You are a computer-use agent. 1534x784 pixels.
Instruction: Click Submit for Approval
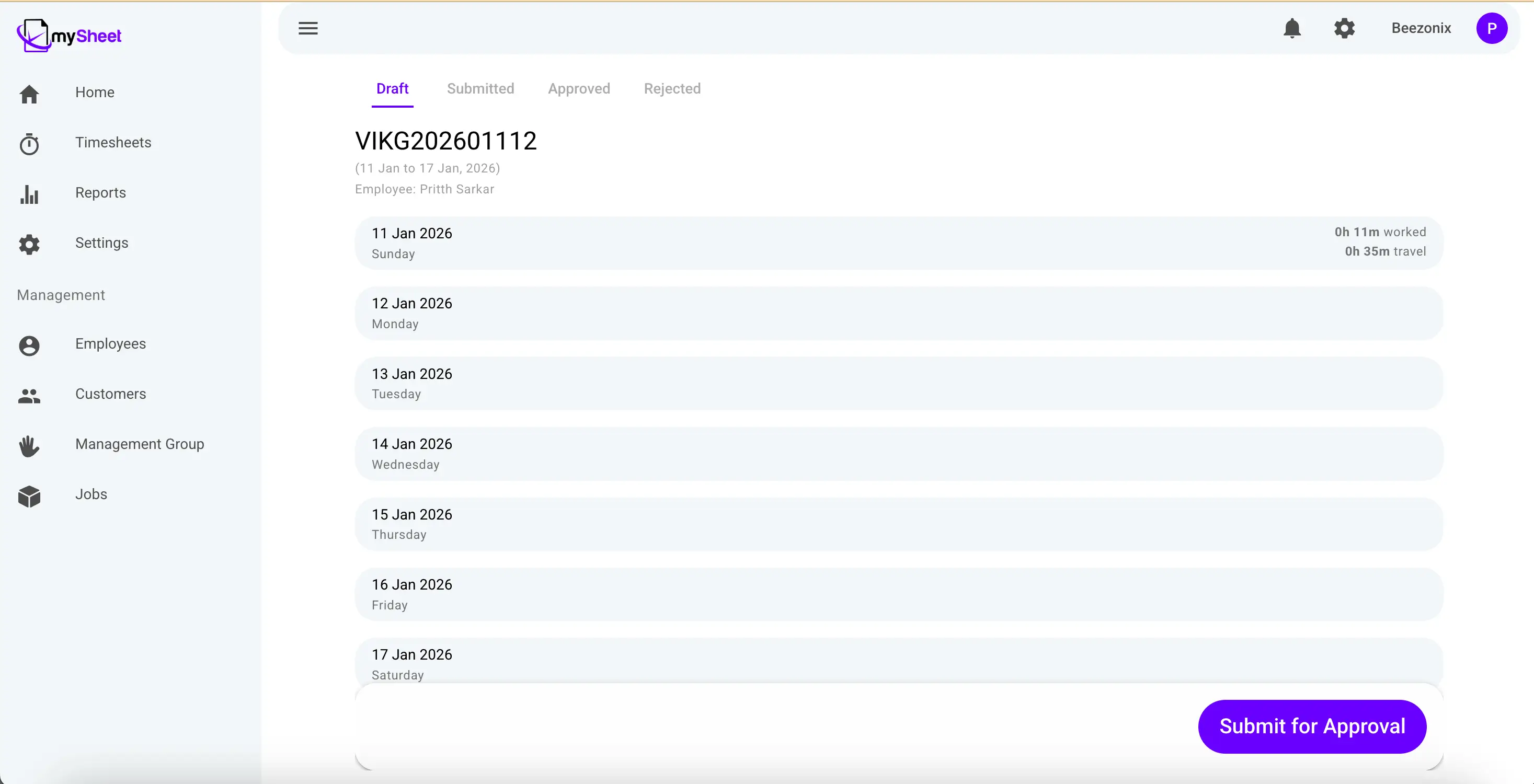tap(1312, 727)
